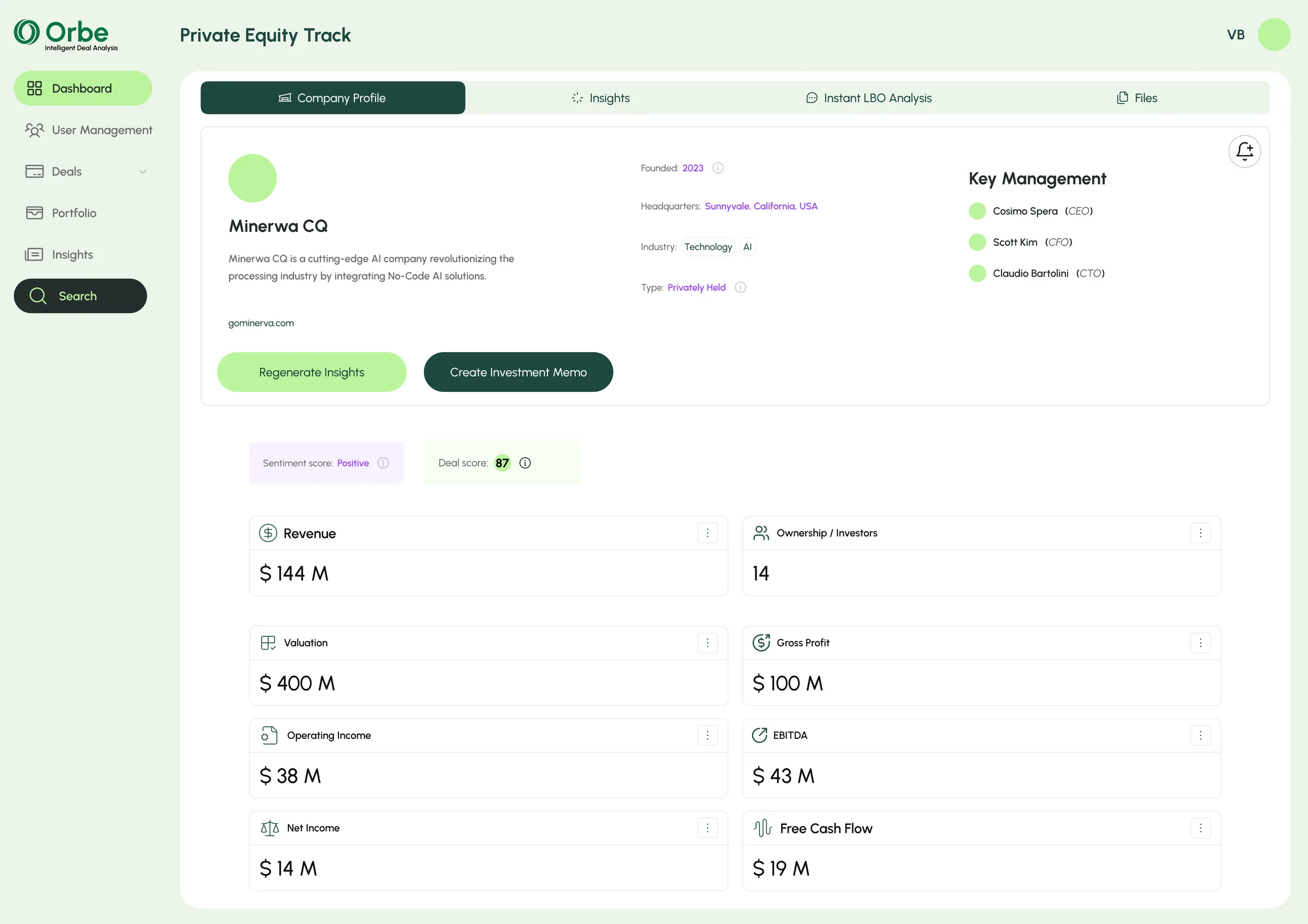Click the Gross Profit icon

[x=761, y=643]
